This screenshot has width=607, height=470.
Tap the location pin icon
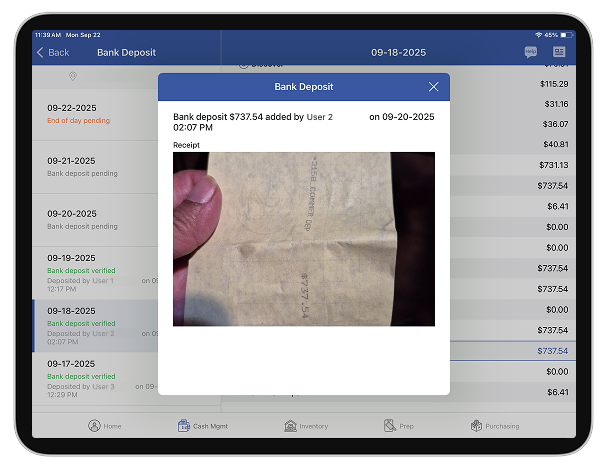tap(73, 76)
